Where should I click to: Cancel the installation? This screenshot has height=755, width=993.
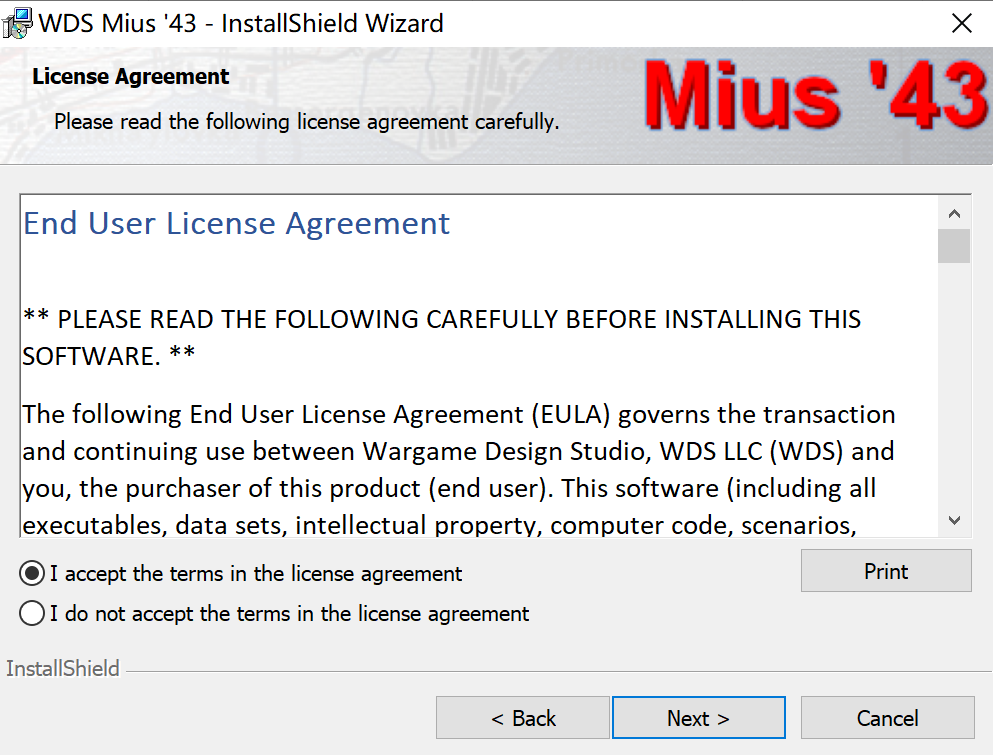(887, 718)
